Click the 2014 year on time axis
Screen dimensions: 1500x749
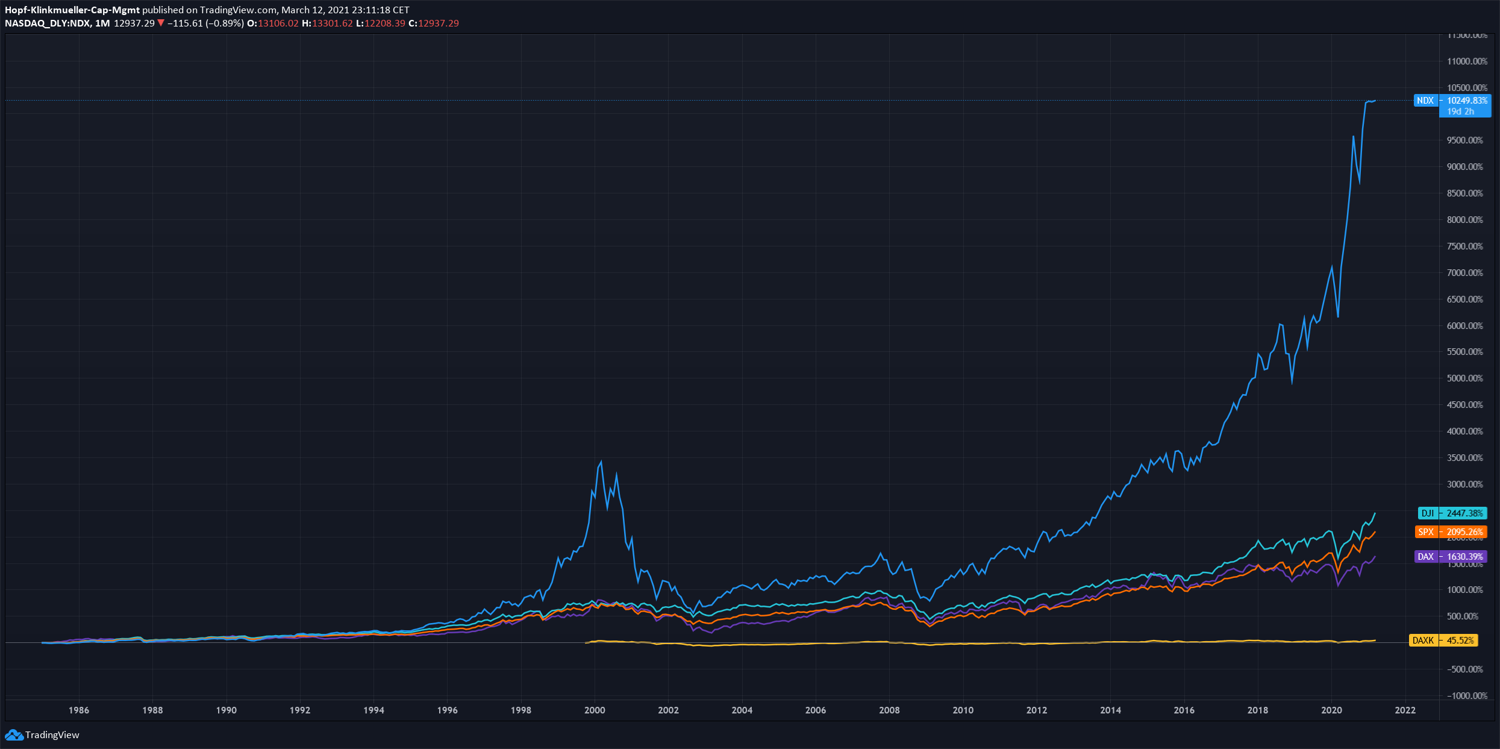[1110, 710]
